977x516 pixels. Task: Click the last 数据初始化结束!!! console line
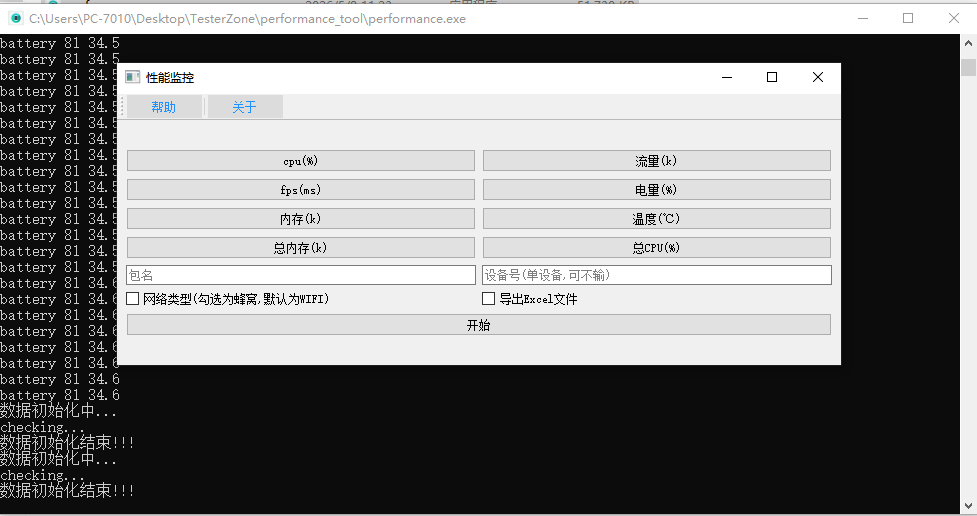click(x=67, y=491)
